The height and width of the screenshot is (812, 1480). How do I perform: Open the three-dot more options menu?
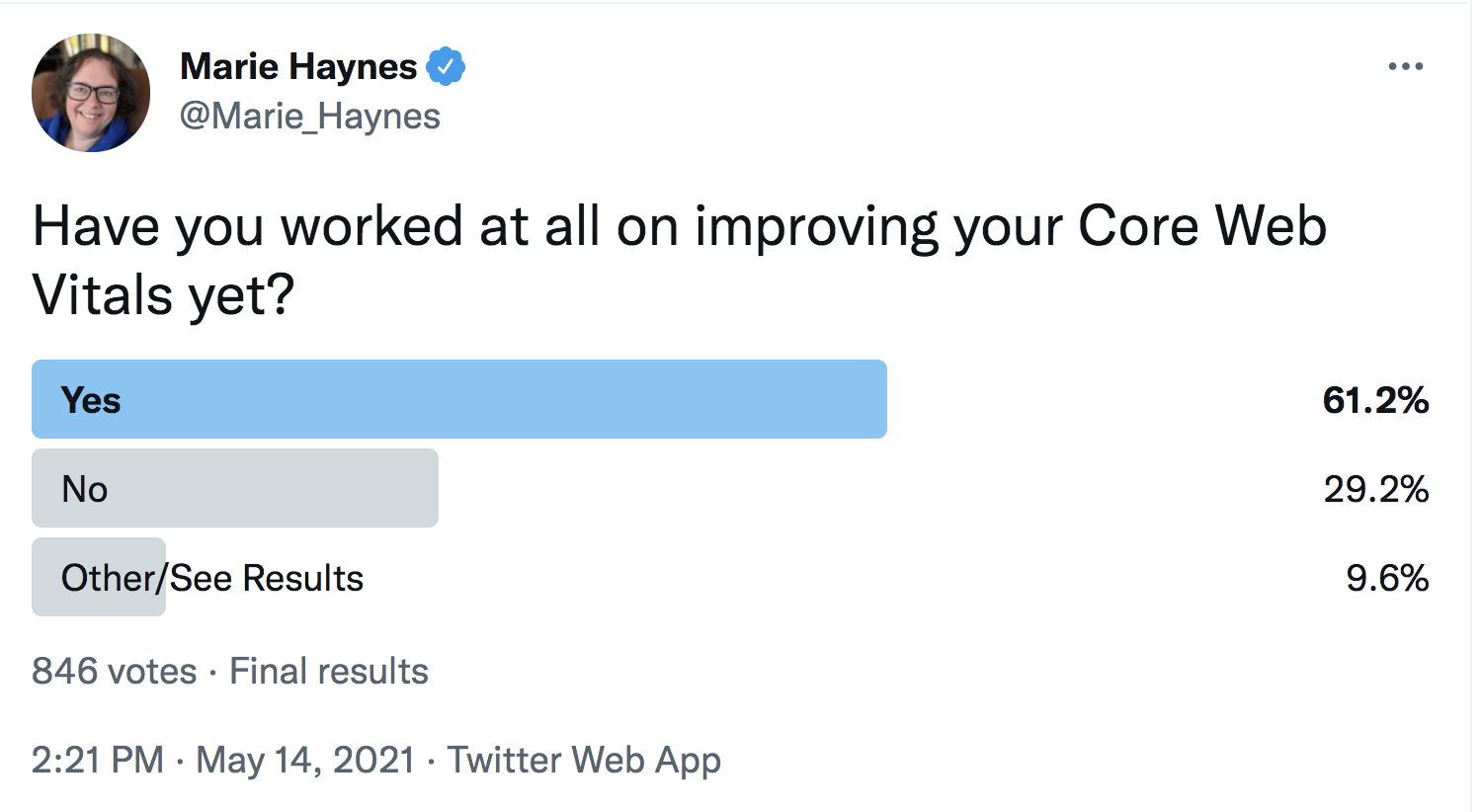point(1405,67)
